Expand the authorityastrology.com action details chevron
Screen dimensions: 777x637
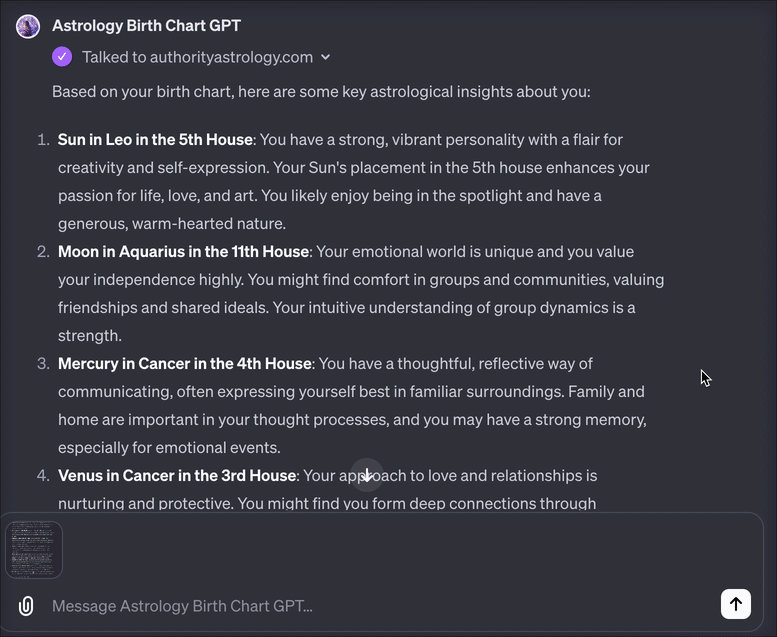pos(326,57)
